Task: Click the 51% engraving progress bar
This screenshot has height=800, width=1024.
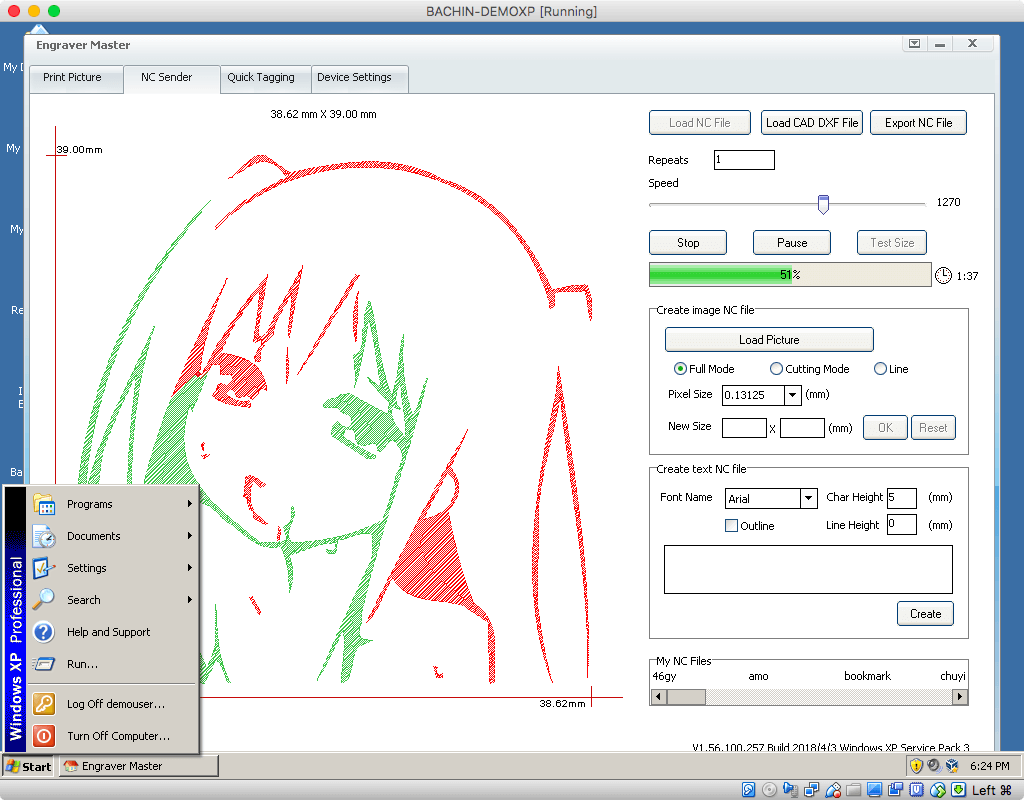Action: (790, 275)
